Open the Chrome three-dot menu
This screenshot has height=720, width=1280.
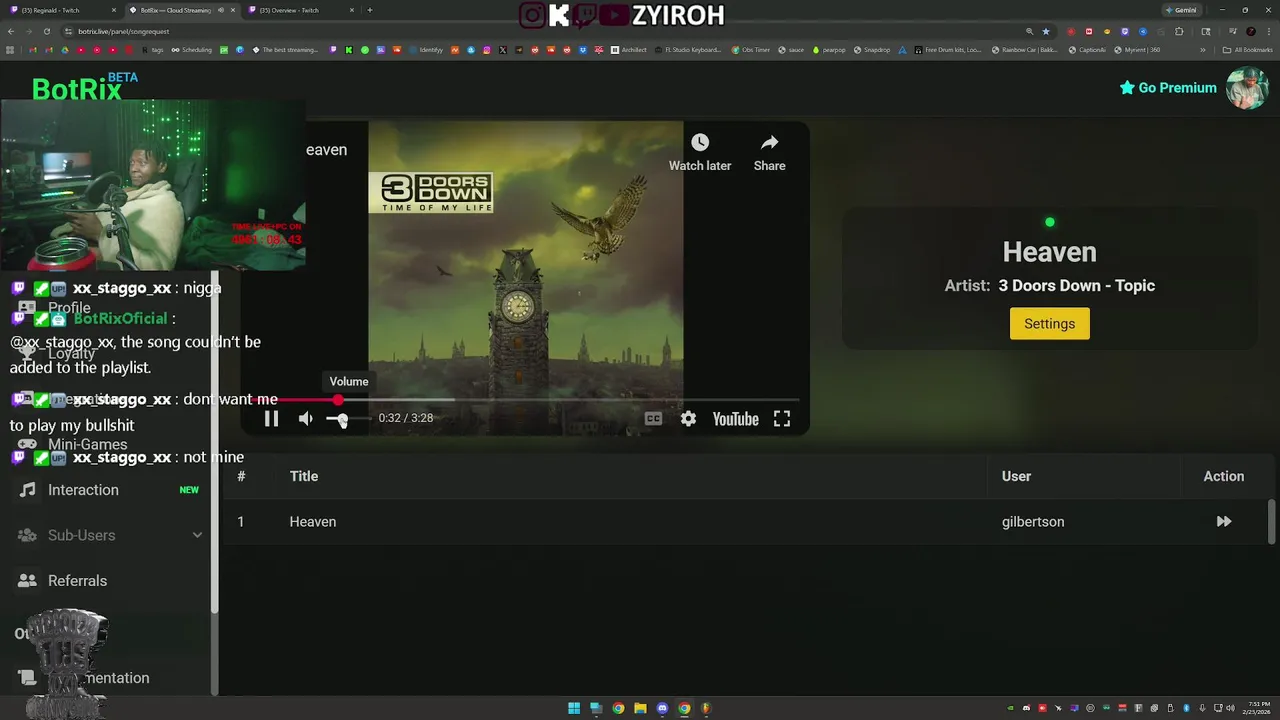(1268, 31)
